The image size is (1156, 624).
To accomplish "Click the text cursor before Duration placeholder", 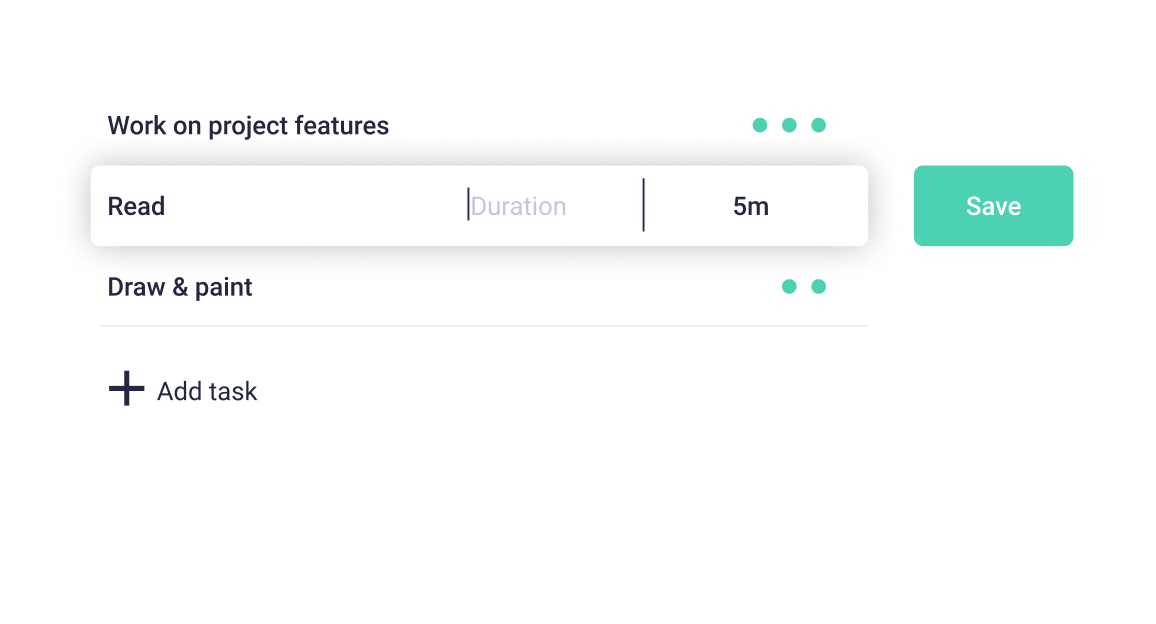I will click(468, 204).
